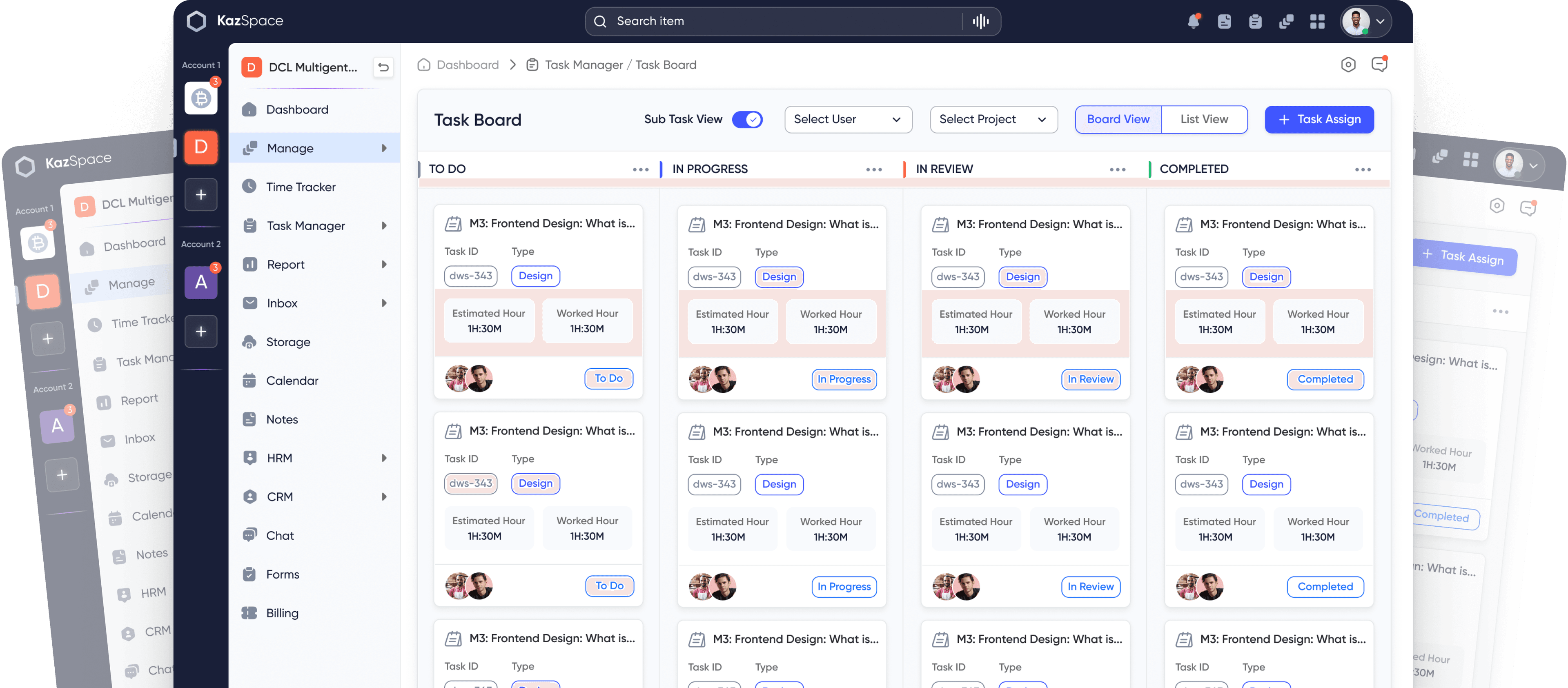Select Manage in the left background window
Viewport: 1568px width, 688px height.
tap(122, 284)
